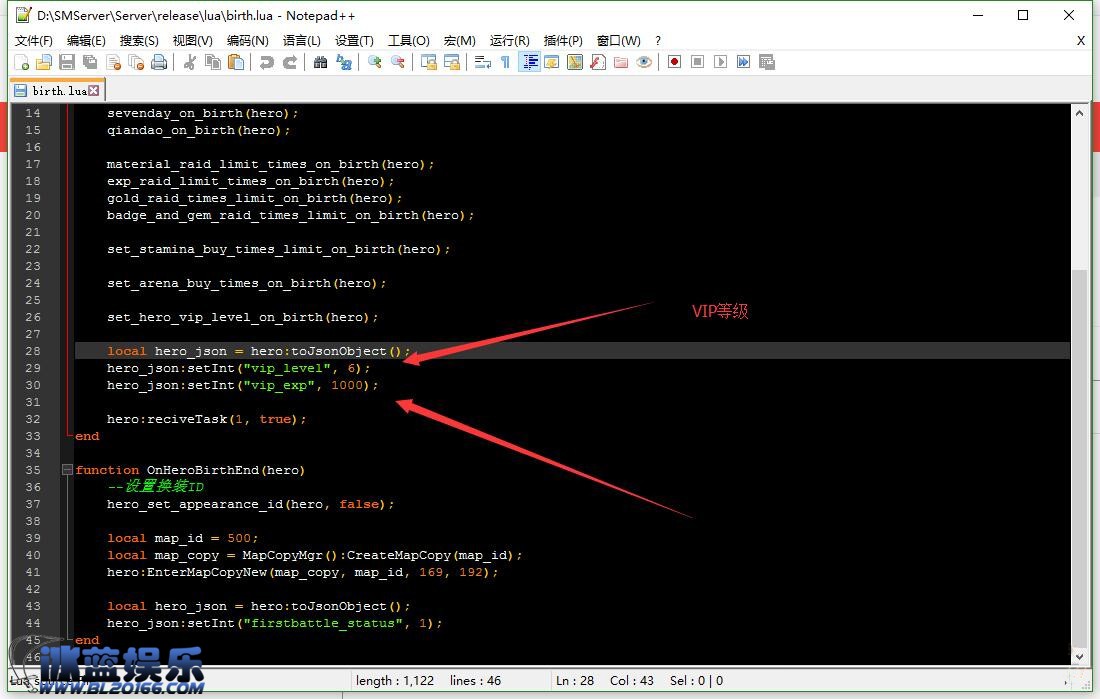Zoom in using the magnifier plus icon
The width and height of the screenshot is (1100, 699).
(x=375, y=62)
